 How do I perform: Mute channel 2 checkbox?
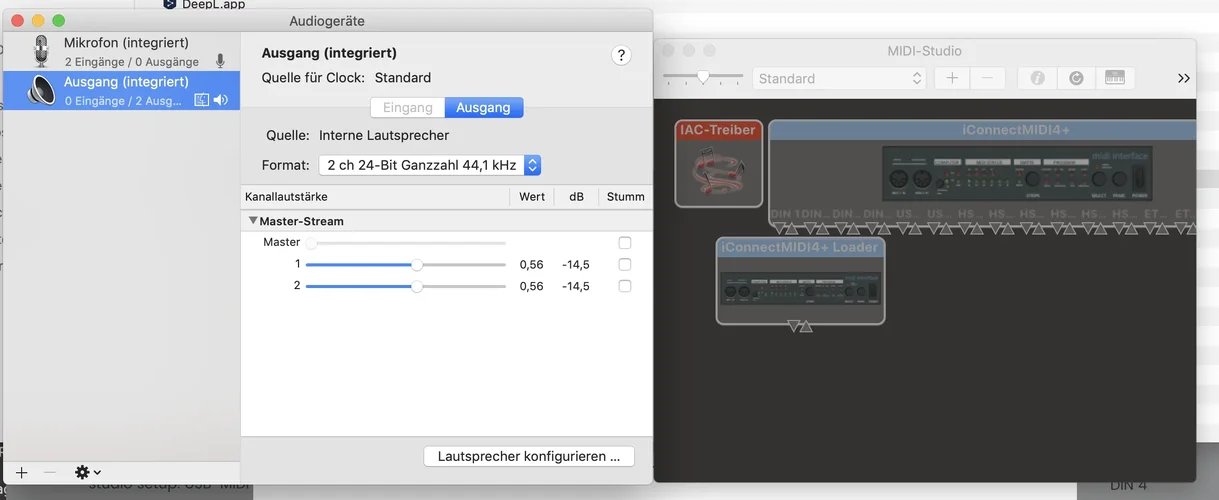[x=625, y=286]
